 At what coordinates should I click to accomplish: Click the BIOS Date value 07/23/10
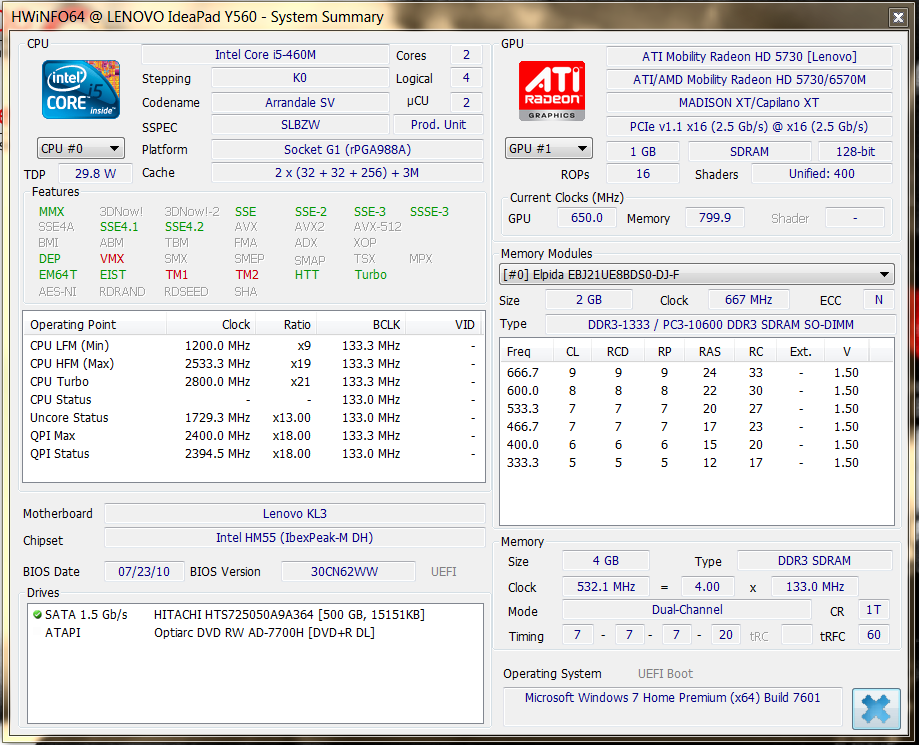(144, 571)
